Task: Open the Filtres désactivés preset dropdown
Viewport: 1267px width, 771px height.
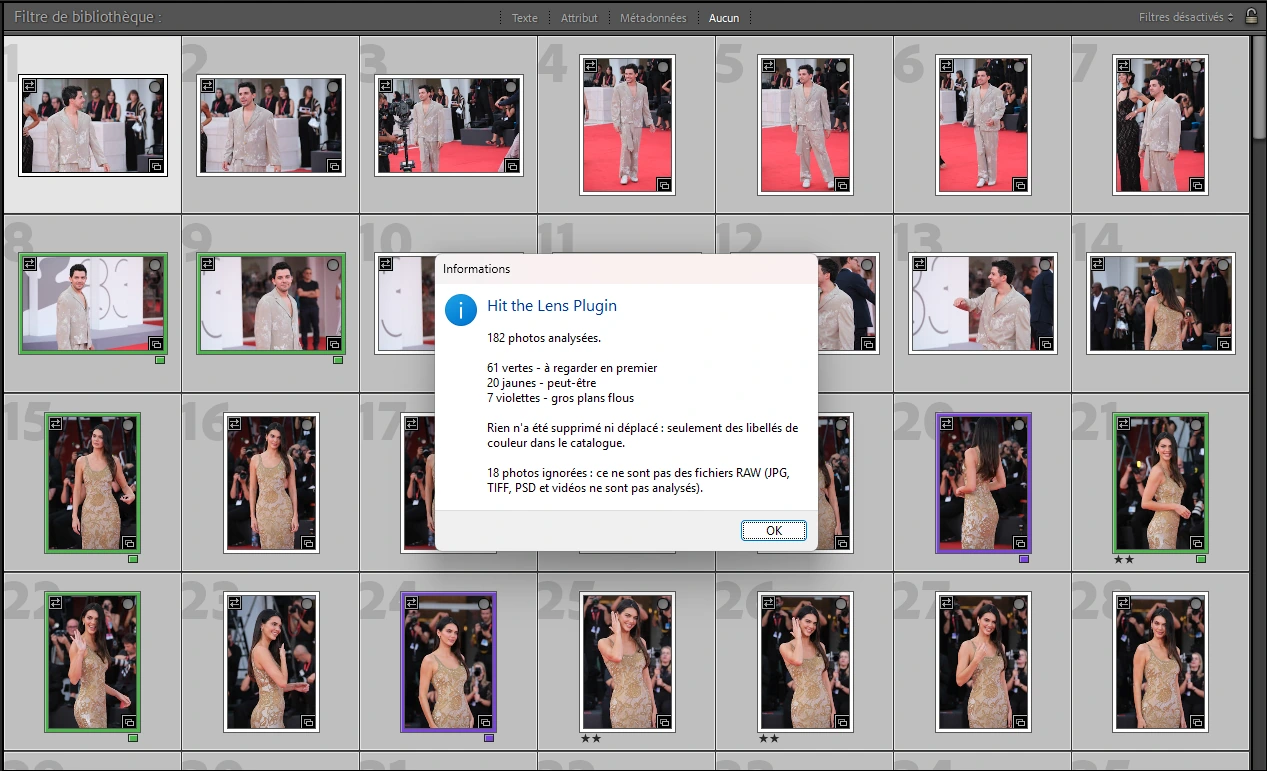Action: pos(1186,17)
